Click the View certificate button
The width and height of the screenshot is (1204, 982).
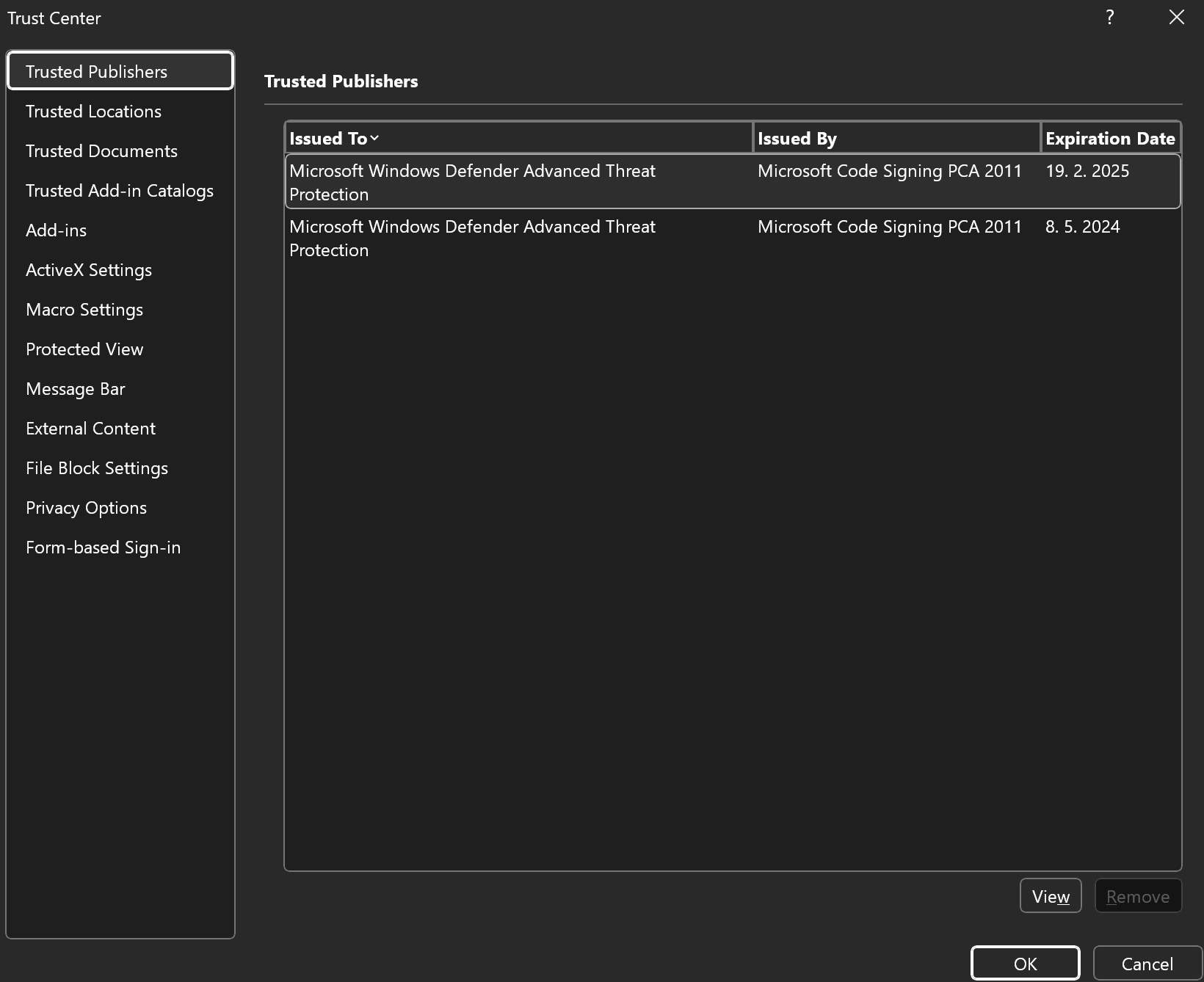click(1051, 895)
